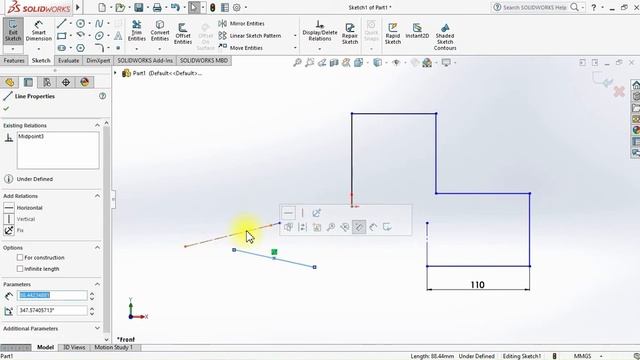This screenshot has height=360, width=640.
Task: Click Make Fixed icon in context toolbar
Action: coord(316,213)
